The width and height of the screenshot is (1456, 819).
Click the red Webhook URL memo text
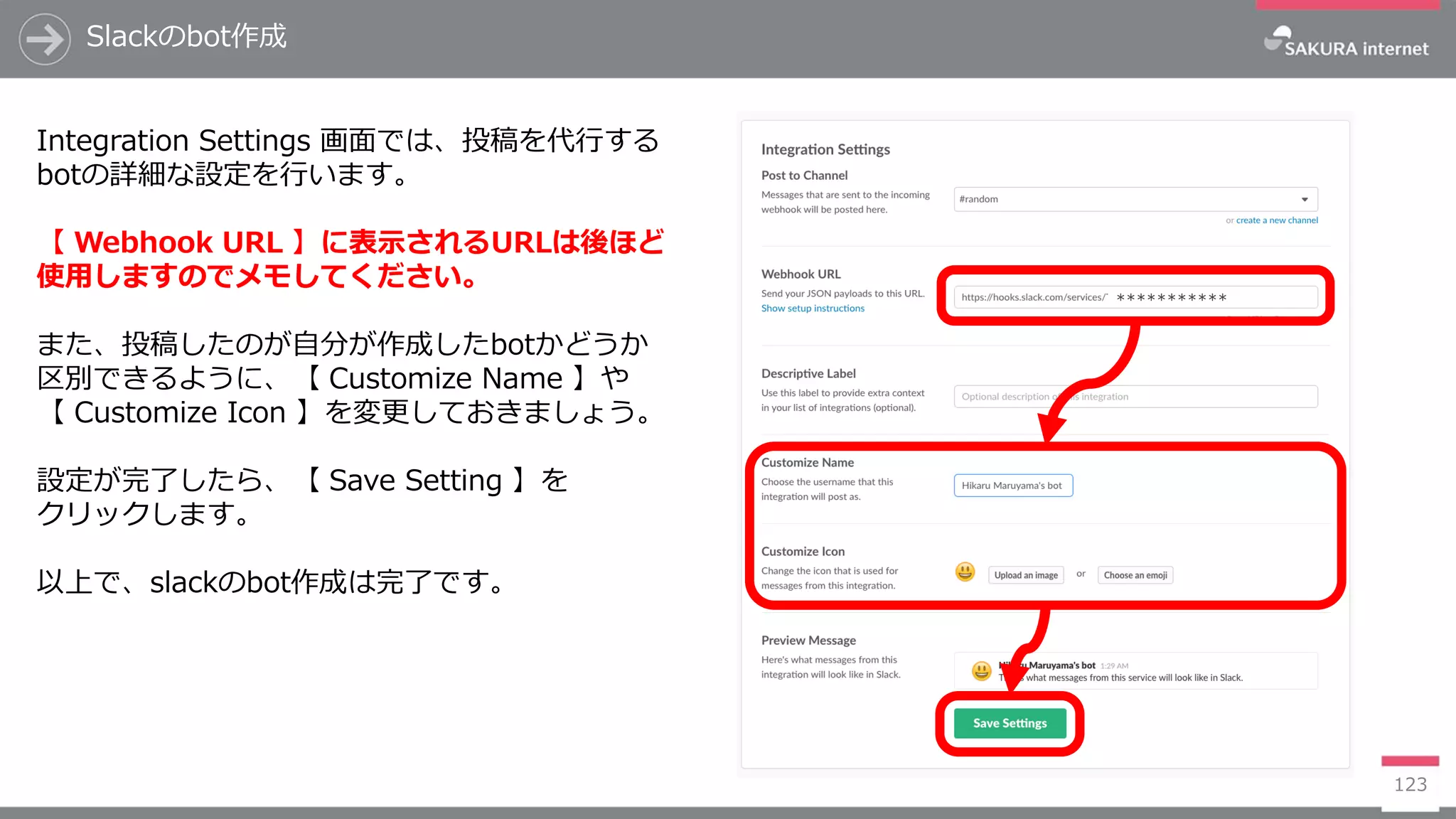(350, 259)
